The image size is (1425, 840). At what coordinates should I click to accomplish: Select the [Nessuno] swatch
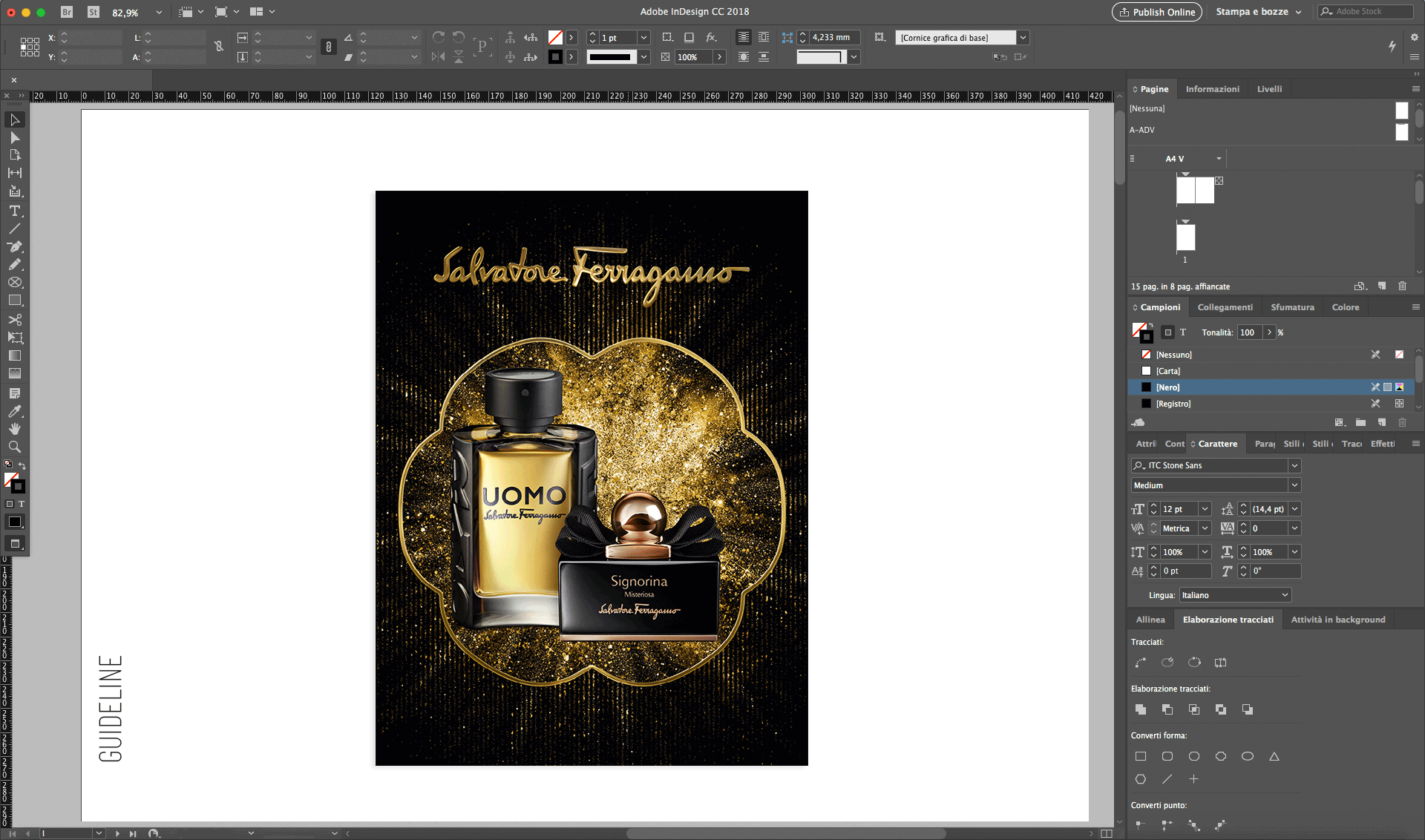(x=1271, y=355)
